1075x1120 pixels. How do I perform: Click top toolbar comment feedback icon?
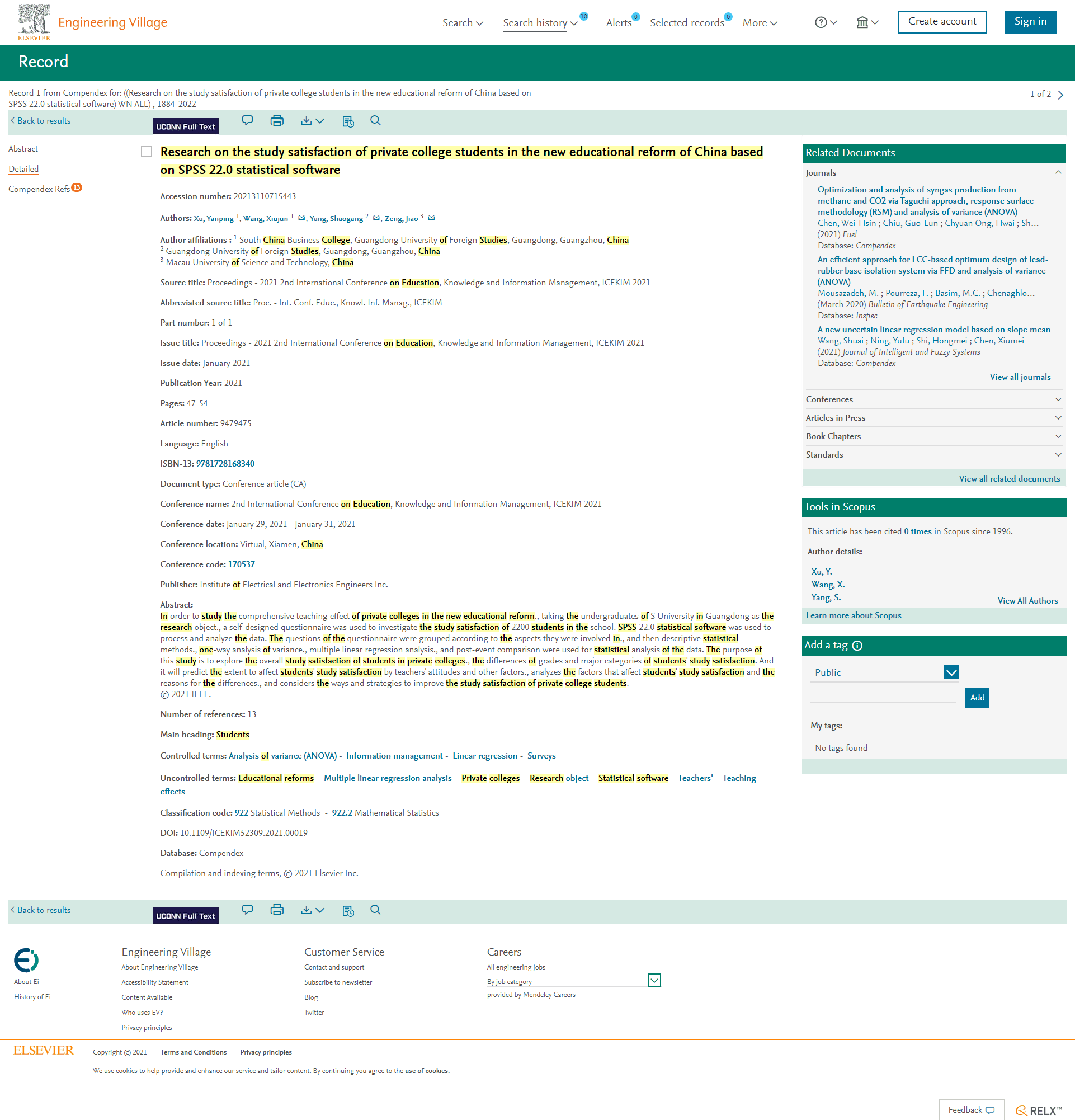[x=247, y=121]
